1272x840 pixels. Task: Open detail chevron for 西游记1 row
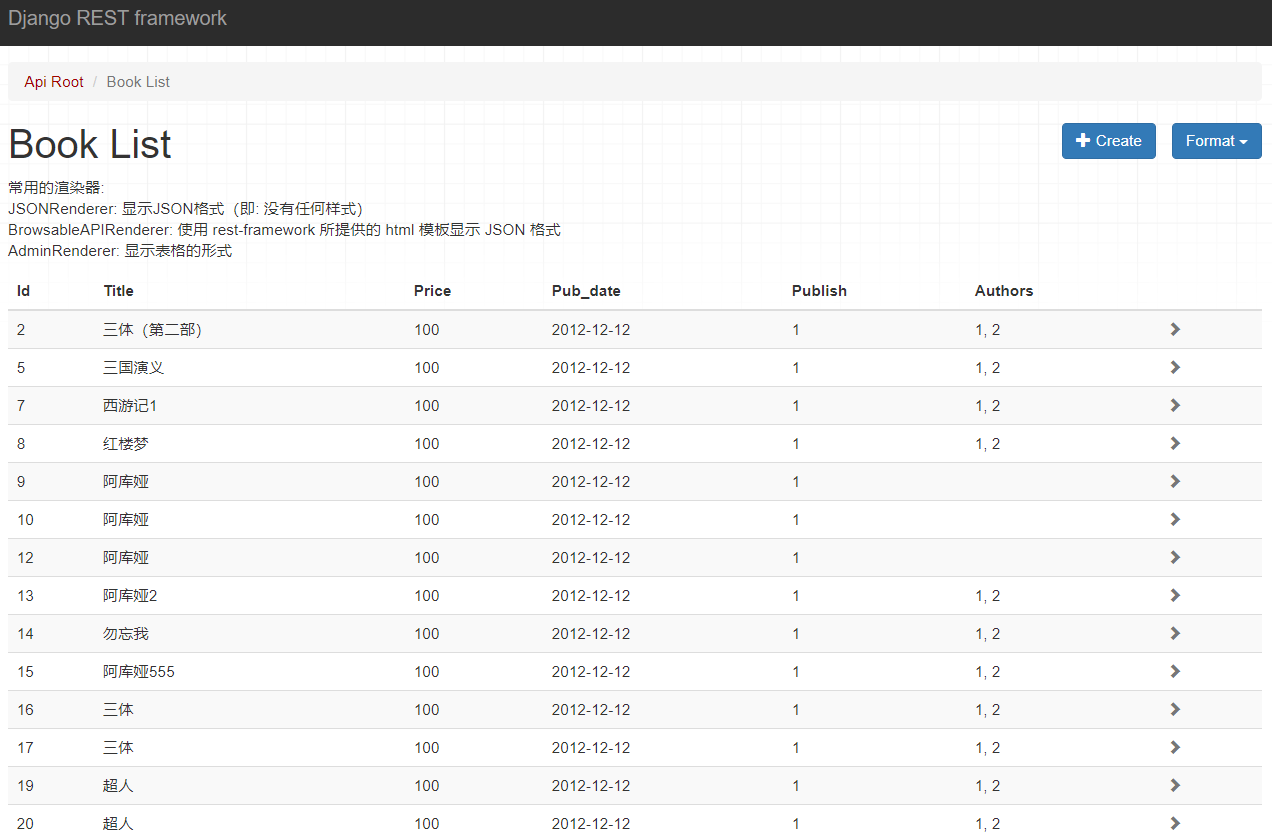(1175, 405)
